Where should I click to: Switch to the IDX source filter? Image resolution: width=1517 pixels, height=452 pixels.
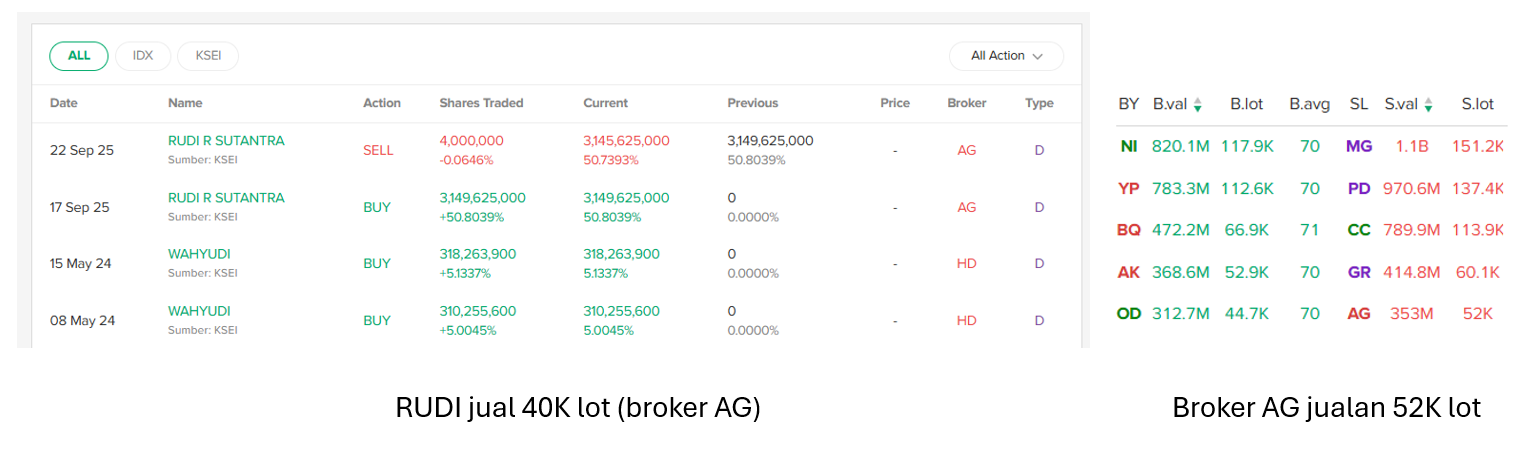point(143,56)
